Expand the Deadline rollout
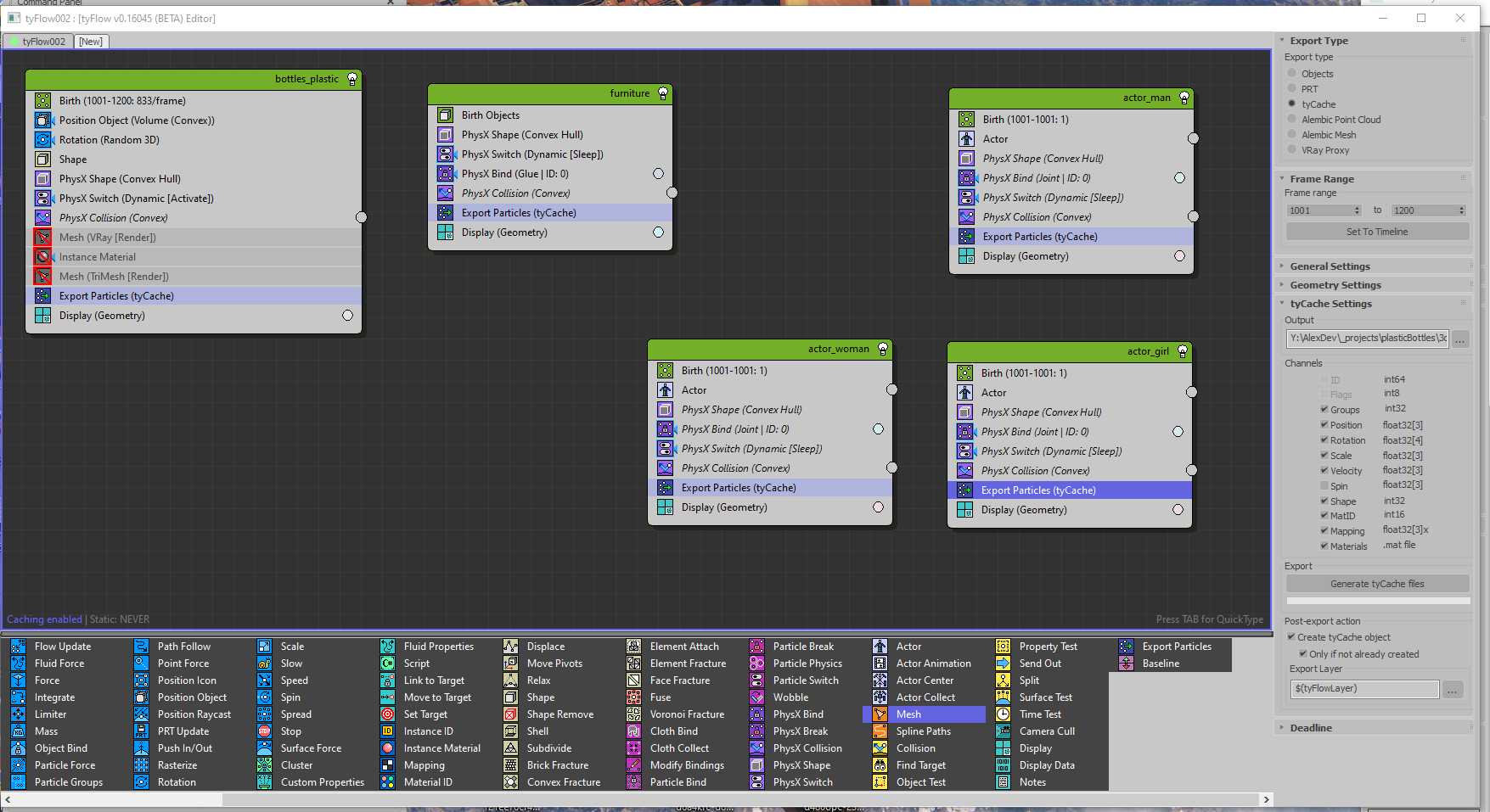1490x812 pixels. tap(1310, 728)
